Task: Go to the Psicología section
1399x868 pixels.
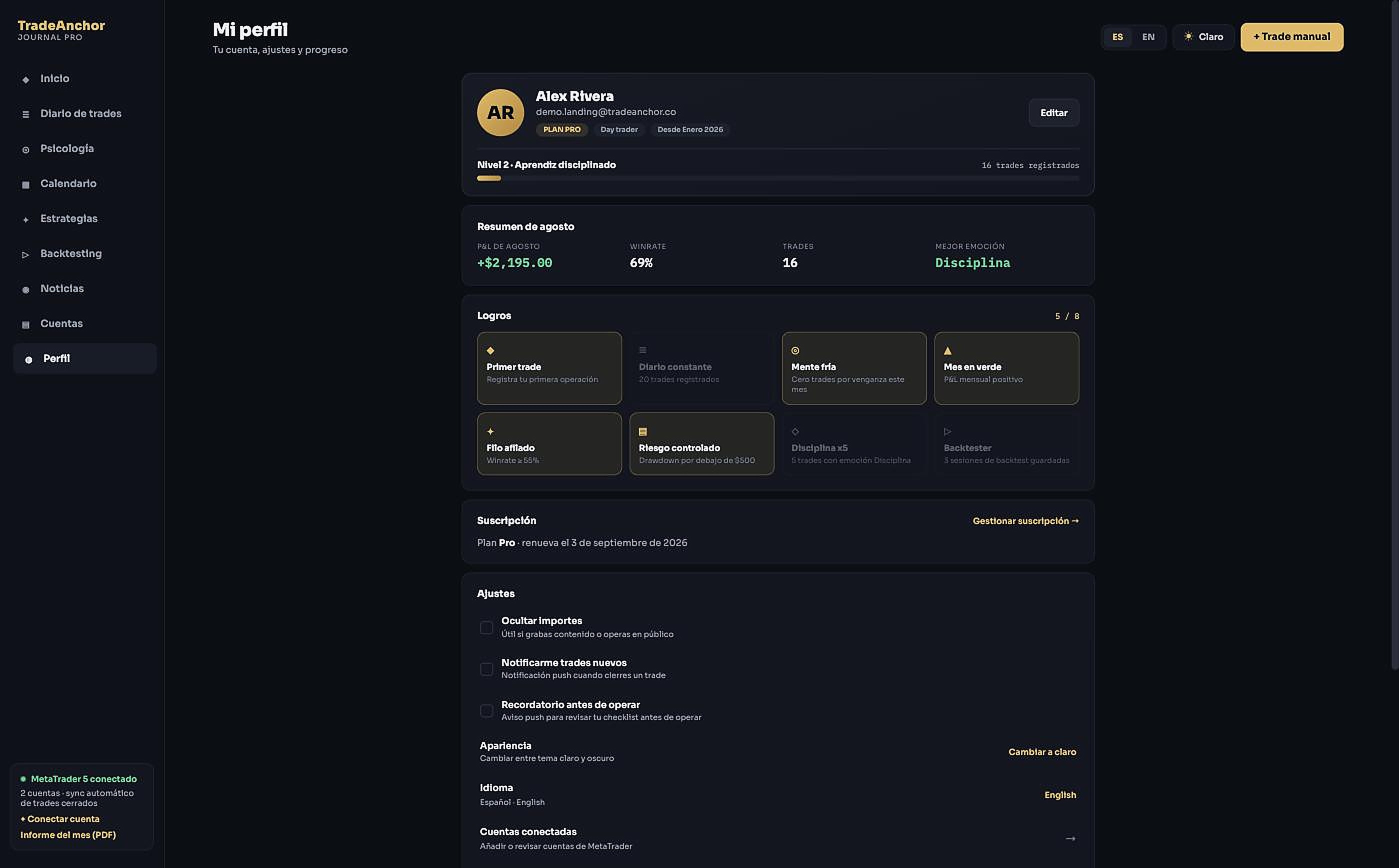Action: 84,148
